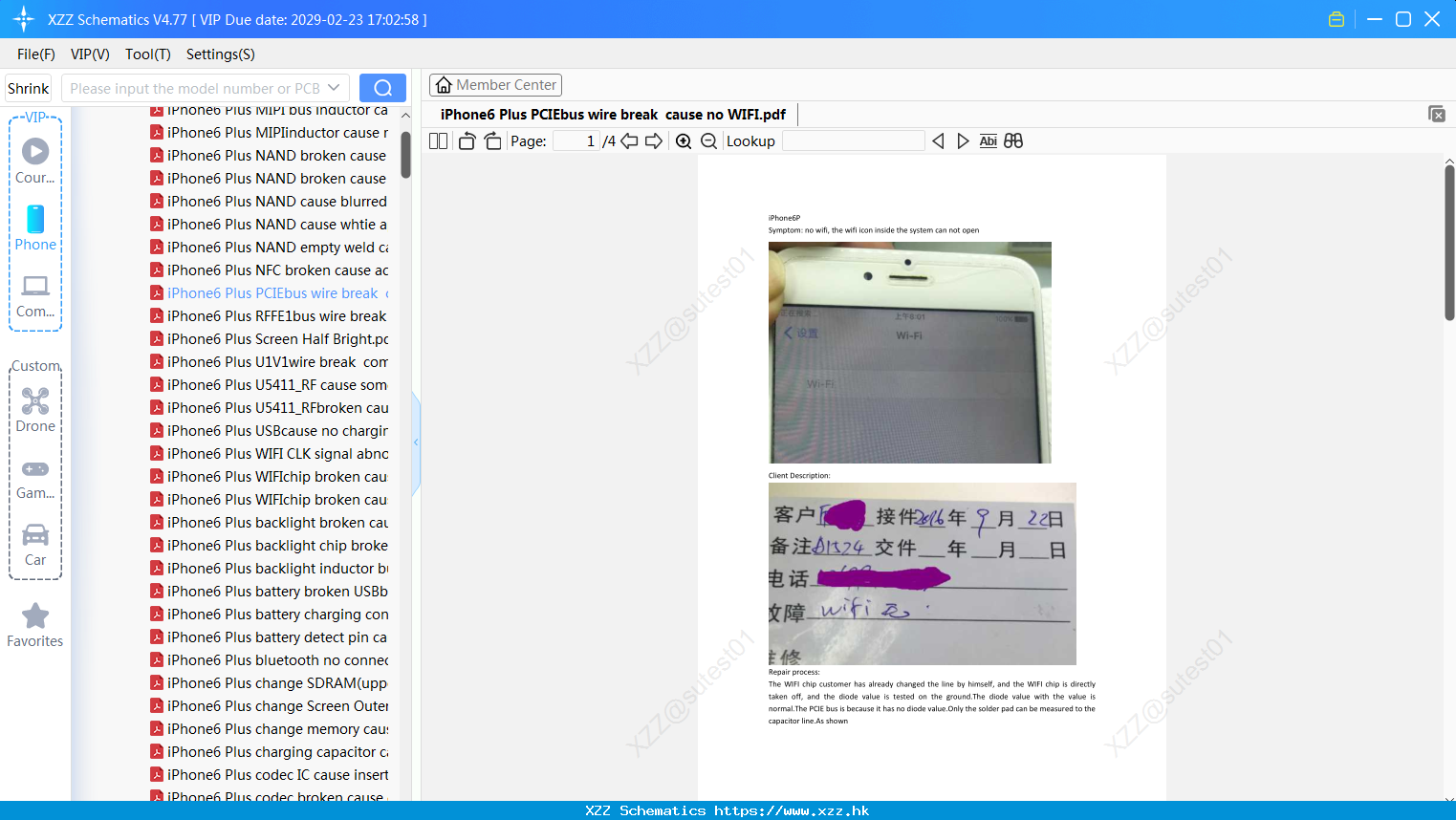Expand the model number dropdown arrow

pos(334,88)
